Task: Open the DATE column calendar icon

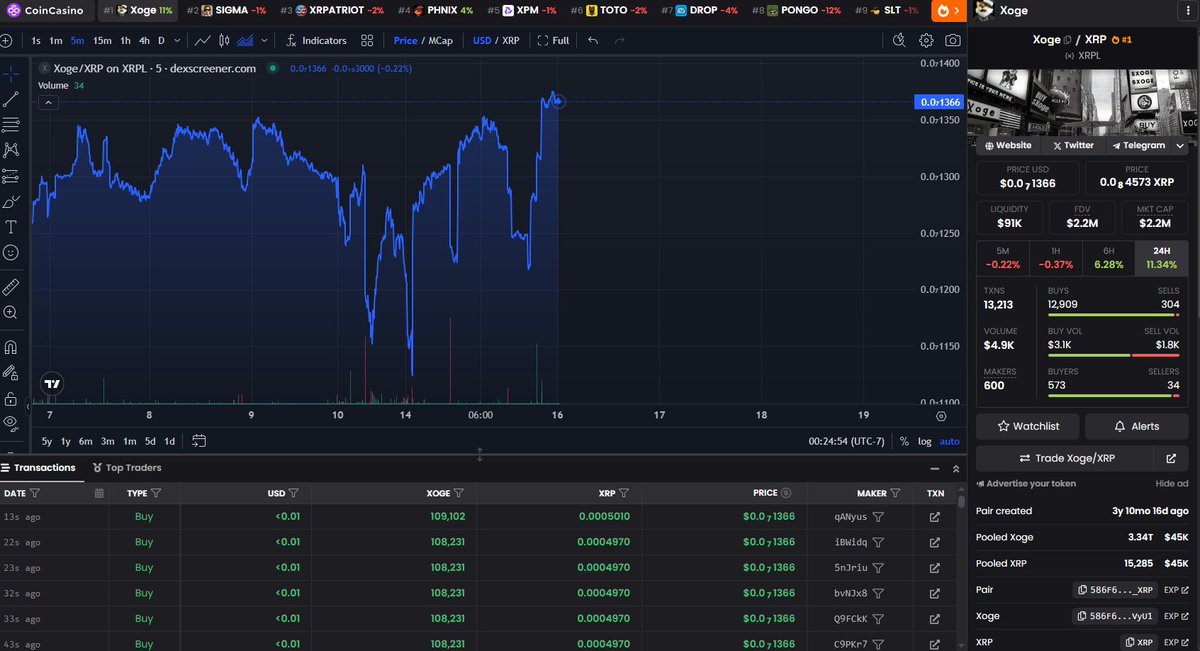Action: [x=99, y=493]
